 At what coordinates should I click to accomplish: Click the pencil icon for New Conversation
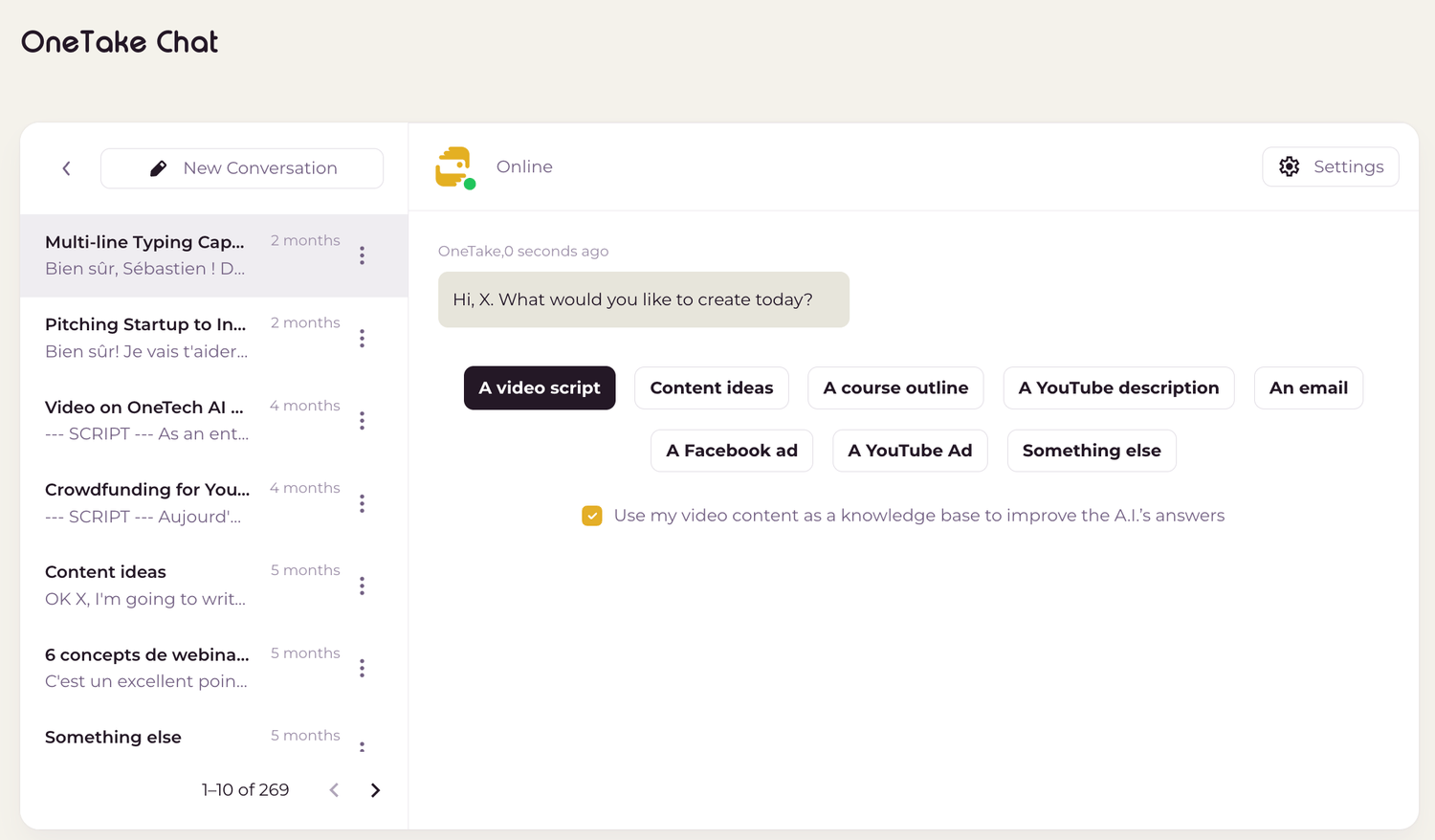(x=159, y=168)
